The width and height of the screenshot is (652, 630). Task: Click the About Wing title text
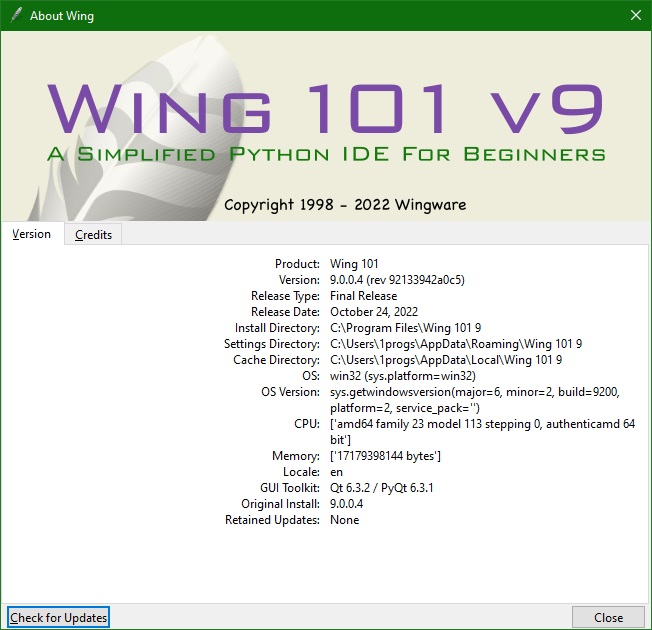(x=62, y=16)
